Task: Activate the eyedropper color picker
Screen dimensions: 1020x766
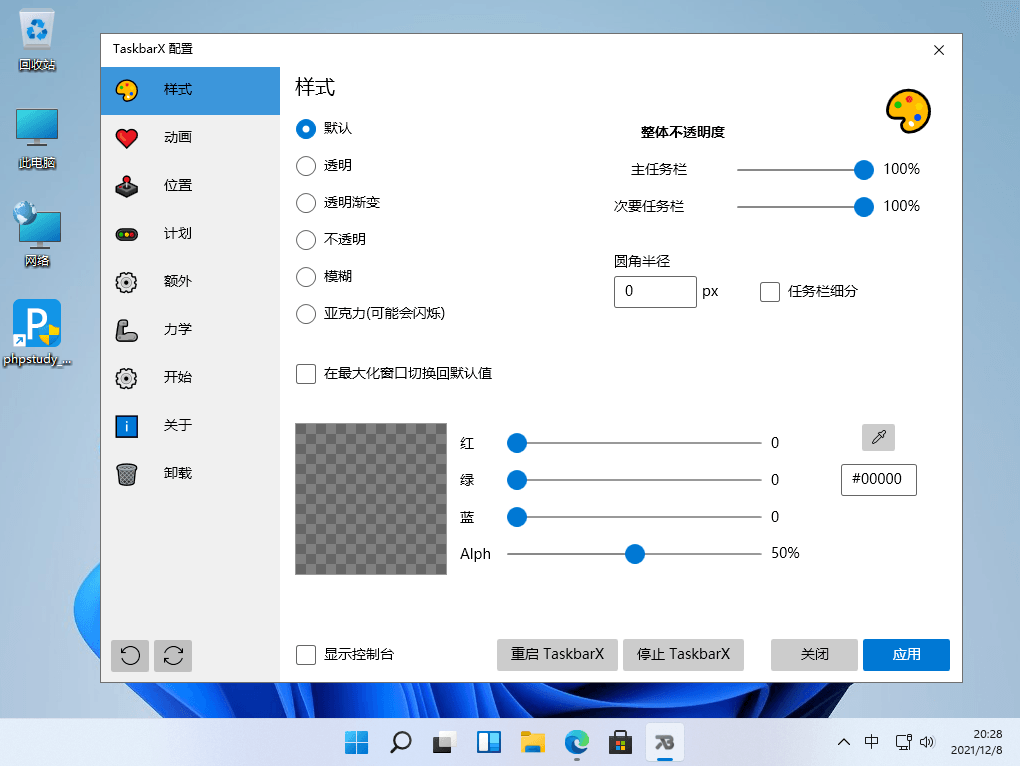Action: pos(878,437)
